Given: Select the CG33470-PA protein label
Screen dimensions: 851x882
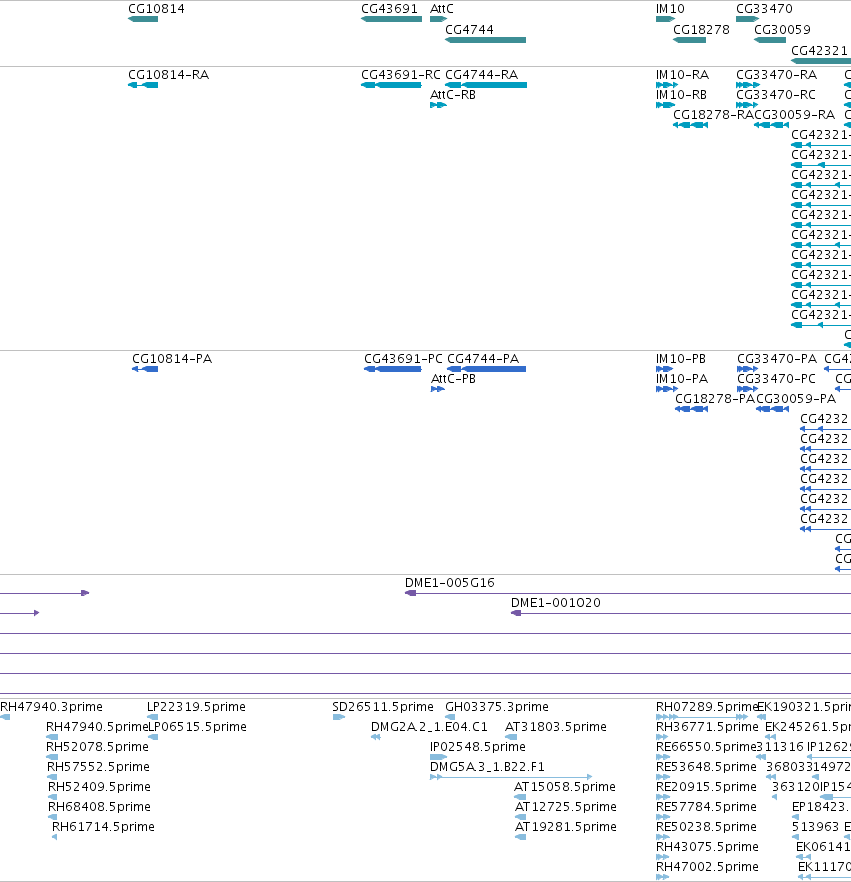Looking at the screenshot, I should (x=777, y=359).
